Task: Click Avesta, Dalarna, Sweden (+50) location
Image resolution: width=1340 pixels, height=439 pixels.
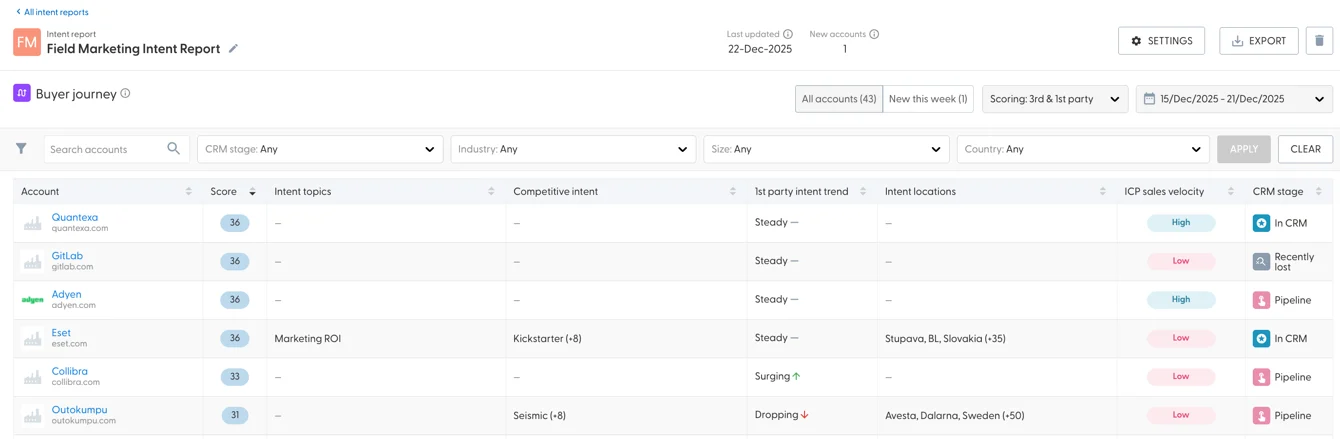Action: 955,416
